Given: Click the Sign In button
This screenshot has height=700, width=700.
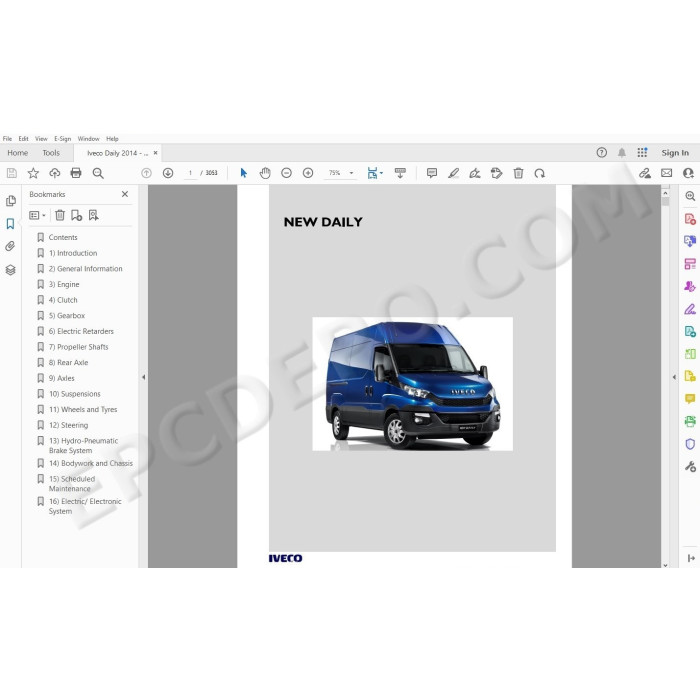Looking at the screenshot, I should point(675,153).
